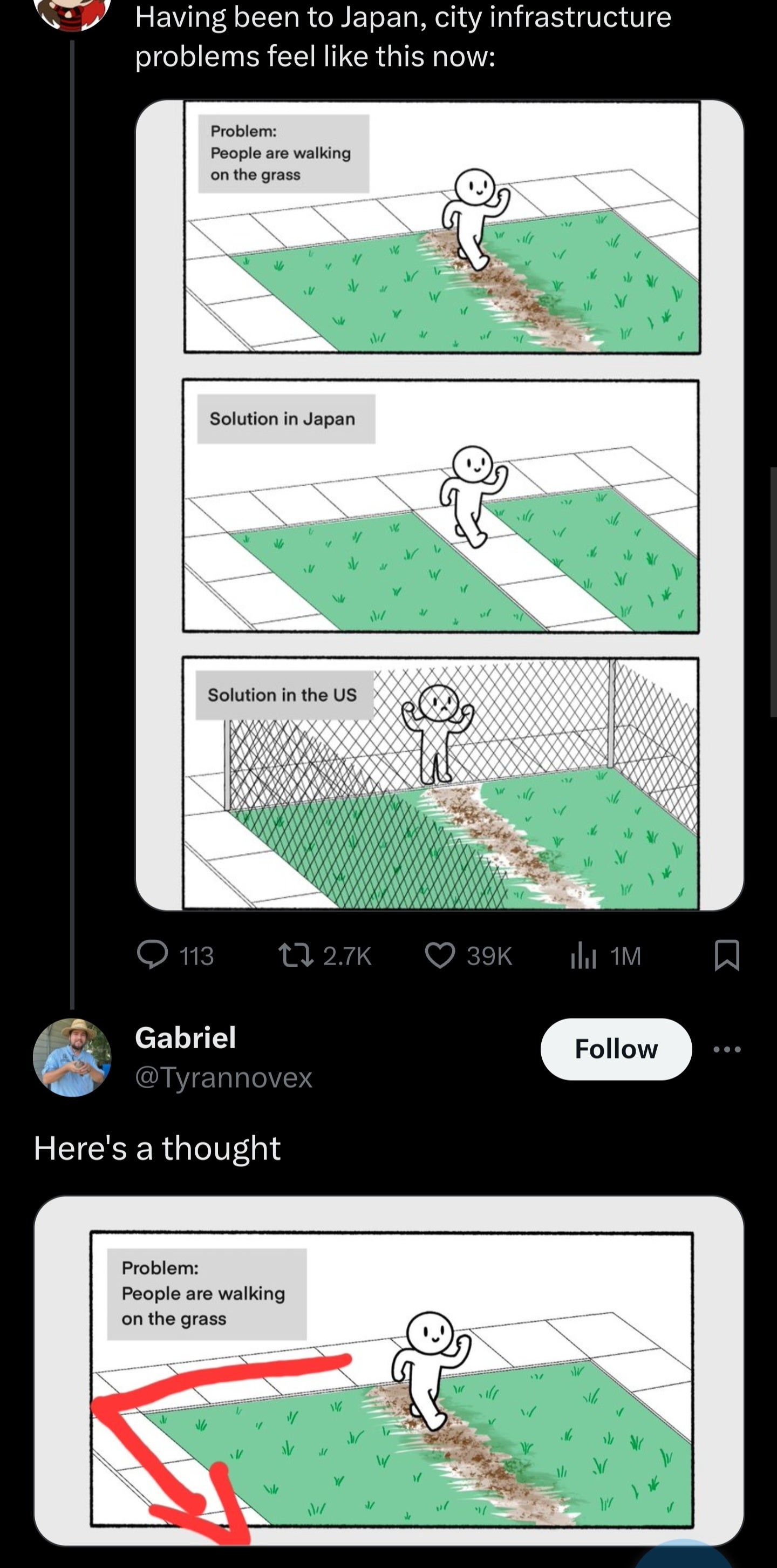Like the tweet with the heart icon
Viewport: 777px width, 1568px height.
(x=440, y=955)
